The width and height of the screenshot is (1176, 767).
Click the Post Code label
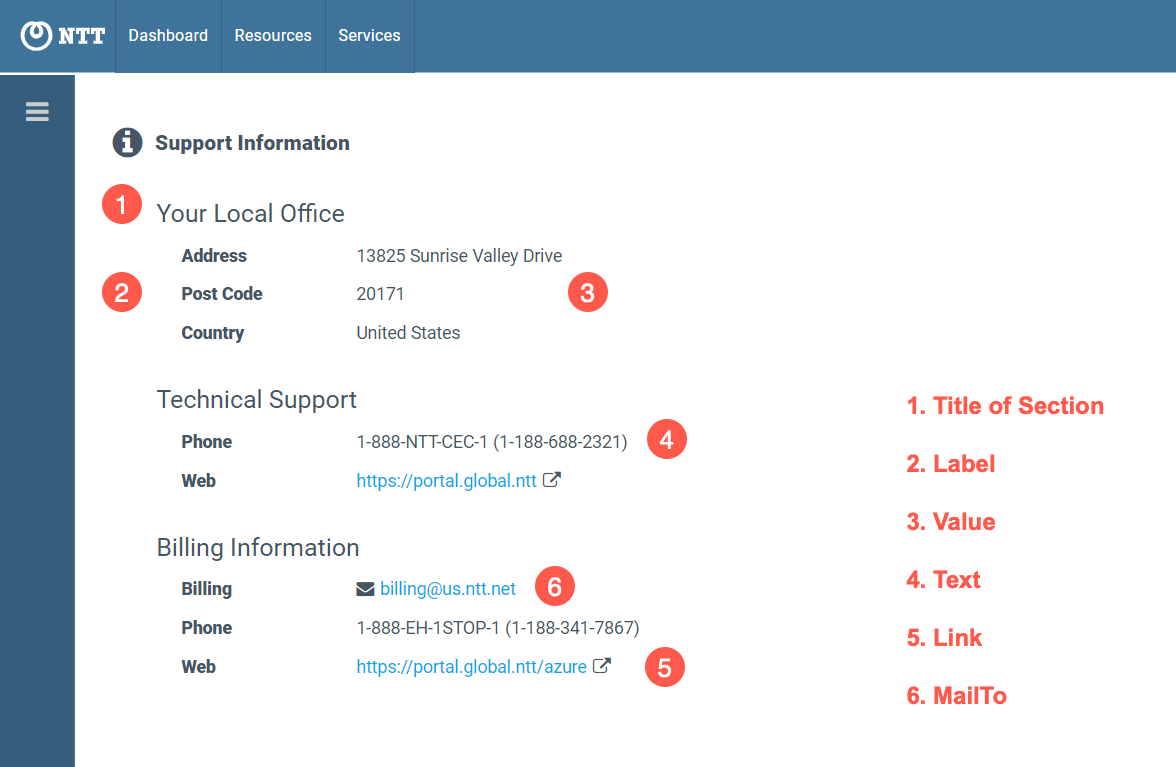(x=222, y=294)
